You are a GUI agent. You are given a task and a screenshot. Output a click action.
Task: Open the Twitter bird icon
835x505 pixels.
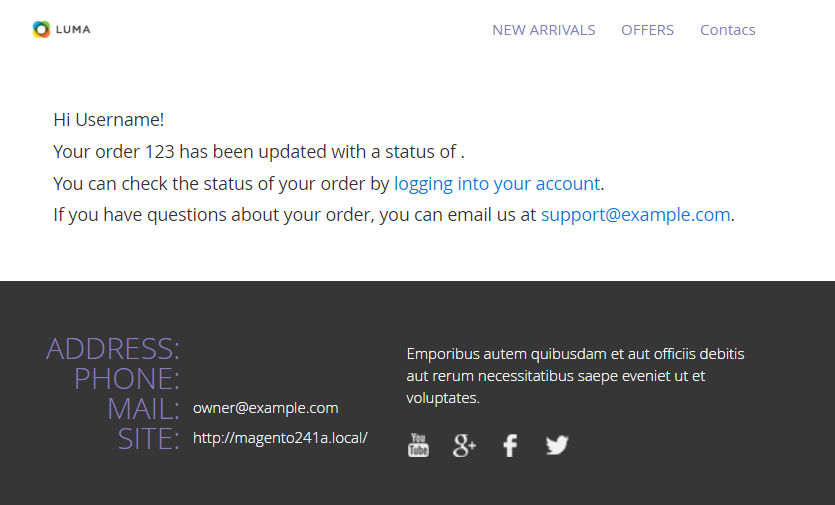[557, 445]
